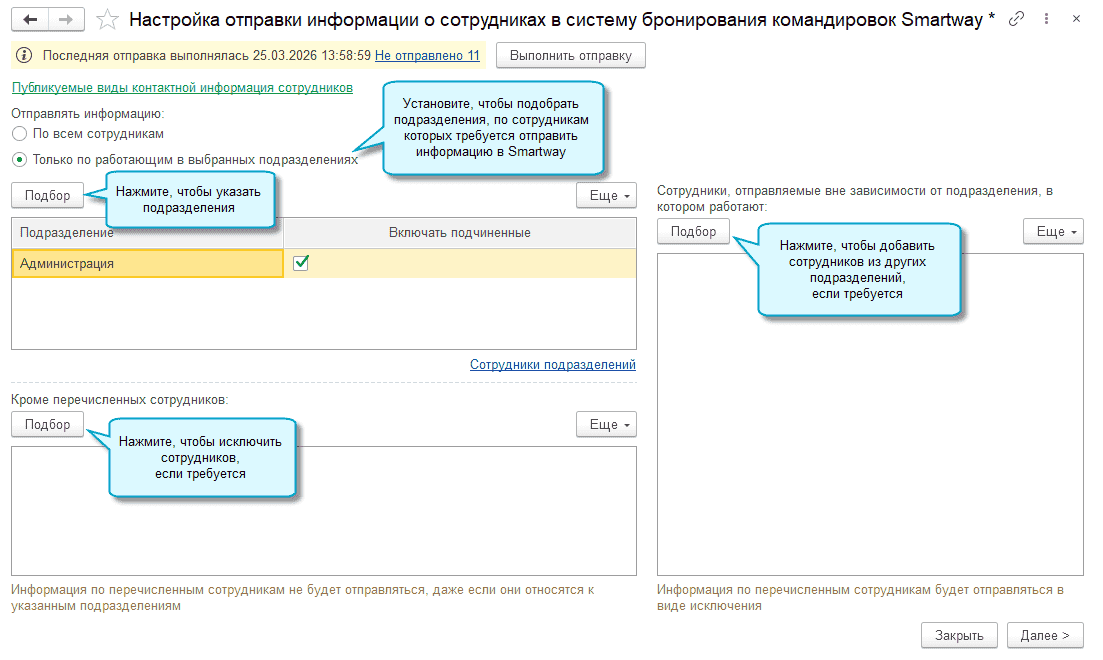Toggle 'Включать подчиненные' checkbox for Администрация
This screenshot has height=660, width=1103.
click(301, 263)
